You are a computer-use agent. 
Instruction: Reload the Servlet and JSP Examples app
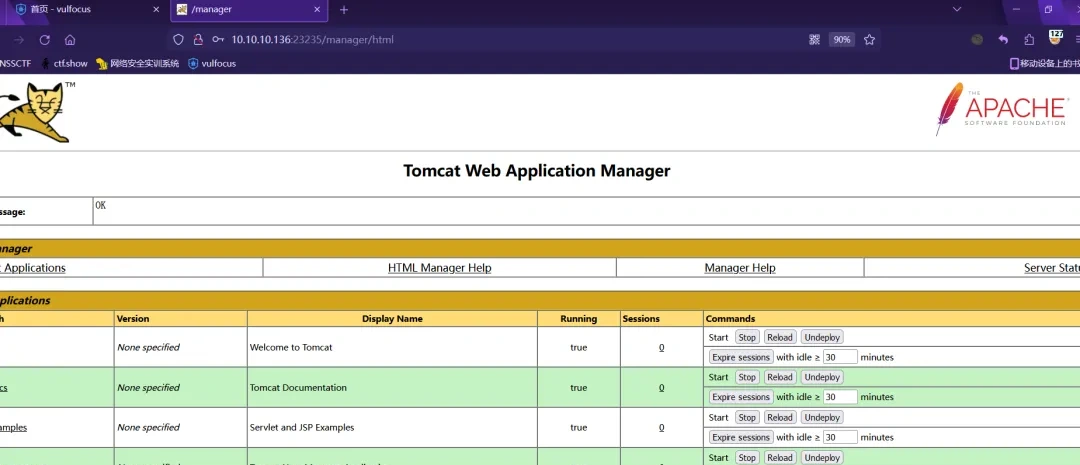tap(780, 417)
